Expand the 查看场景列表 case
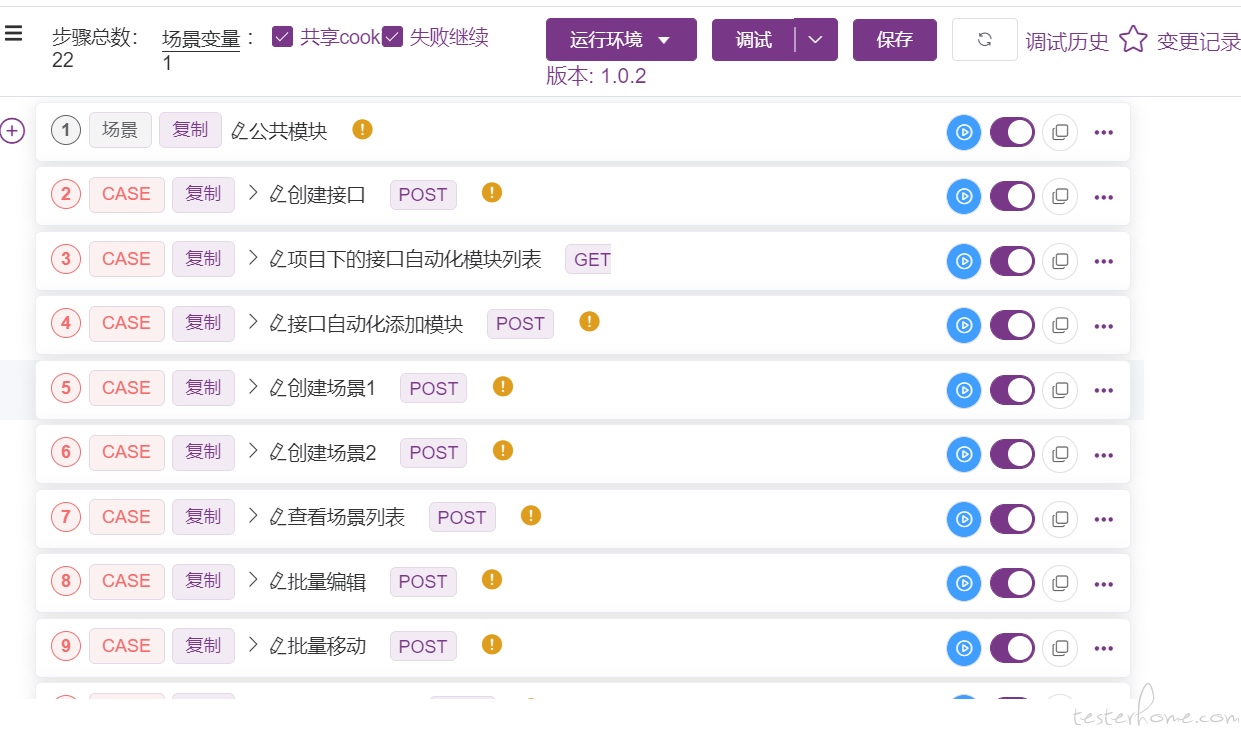 (253, 516)
